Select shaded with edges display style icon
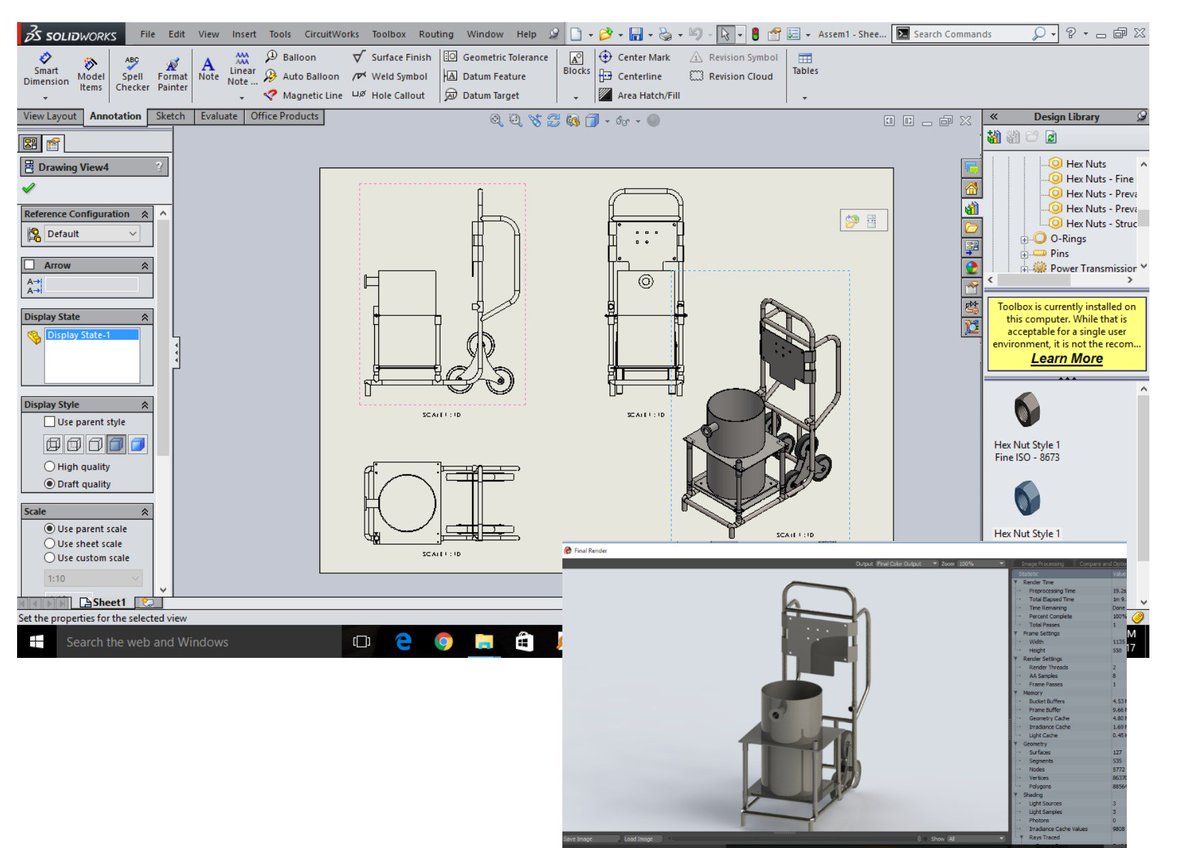The image size is (1200, 848). (116, 444)
